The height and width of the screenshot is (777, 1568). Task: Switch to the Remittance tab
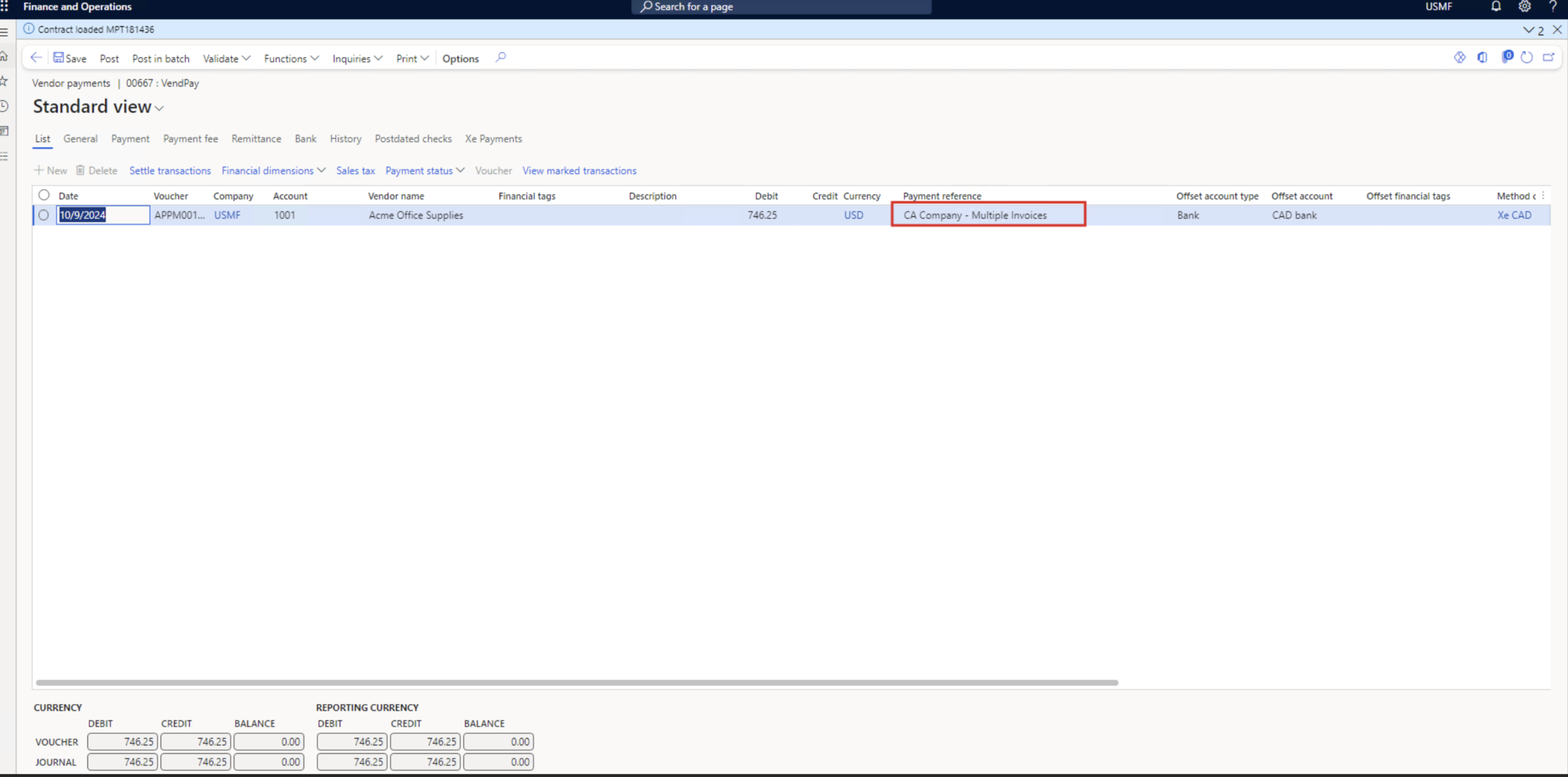coord(255,139)
